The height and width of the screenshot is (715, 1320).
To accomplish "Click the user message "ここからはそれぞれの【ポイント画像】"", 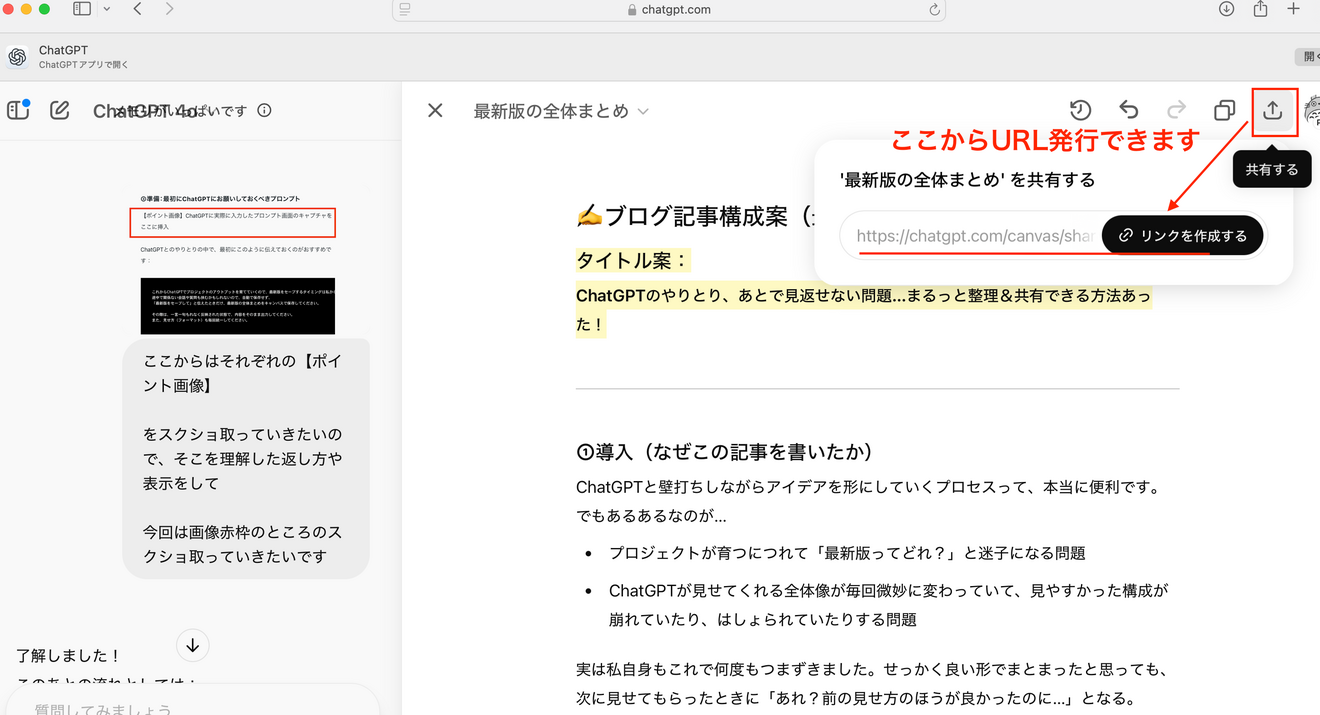I will tap(243, 373).
